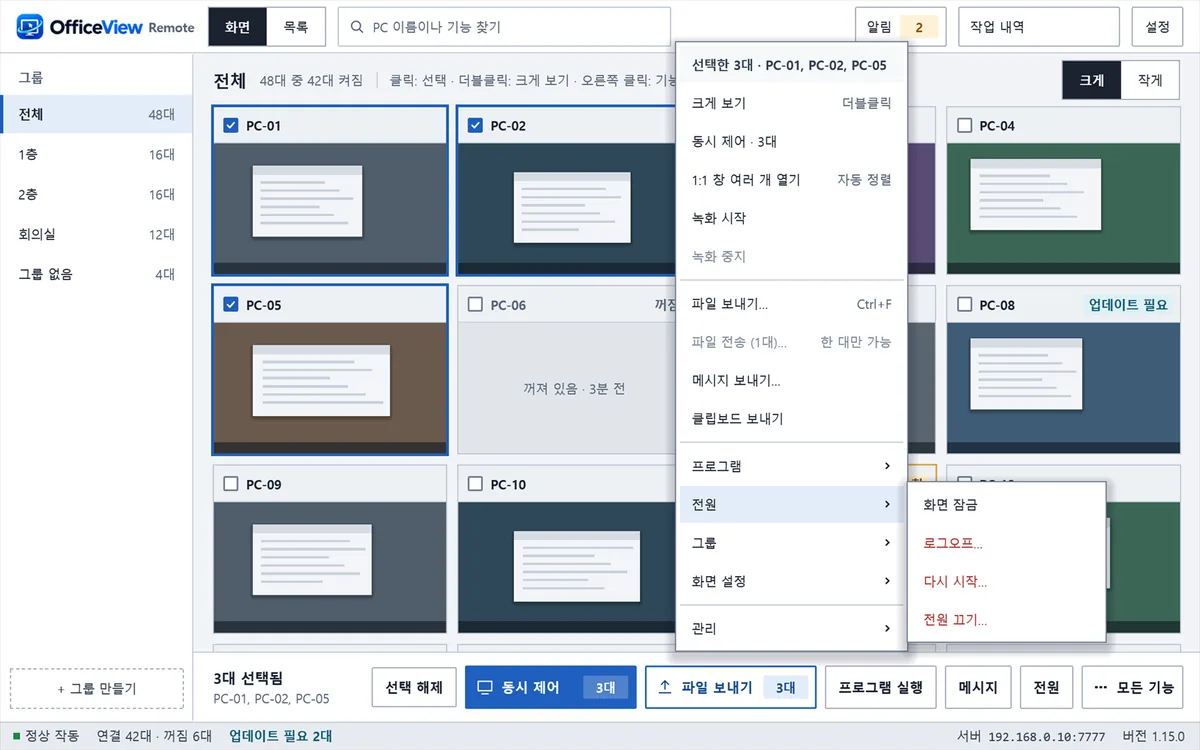Uncheck the PC-02 checkbox
The image size is (1200, 750).
[475, 126]
